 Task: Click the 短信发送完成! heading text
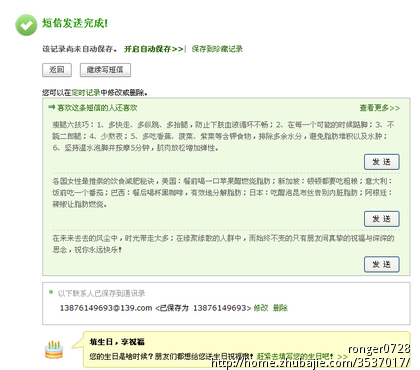point(75,23)
